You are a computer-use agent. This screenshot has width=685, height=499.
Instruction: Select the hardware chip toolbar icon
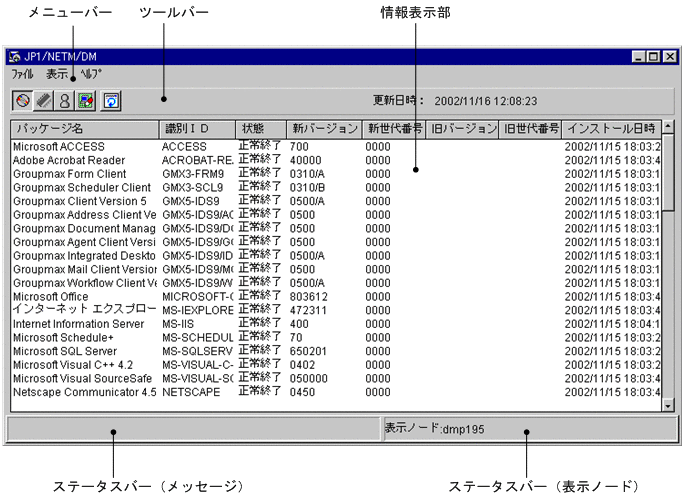click(43, 101)
